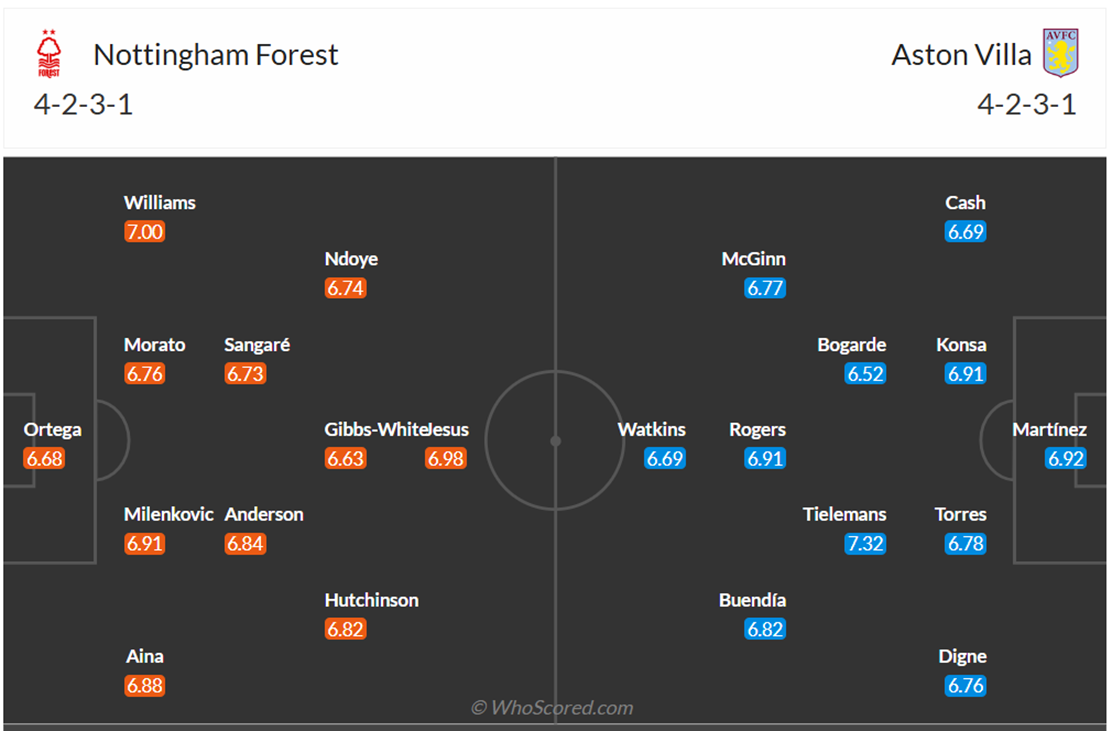The width and height of the screenshot is (1112, 731).
Task: Click Tielemans' 7.32 rating badge
Action: [865, 544]
